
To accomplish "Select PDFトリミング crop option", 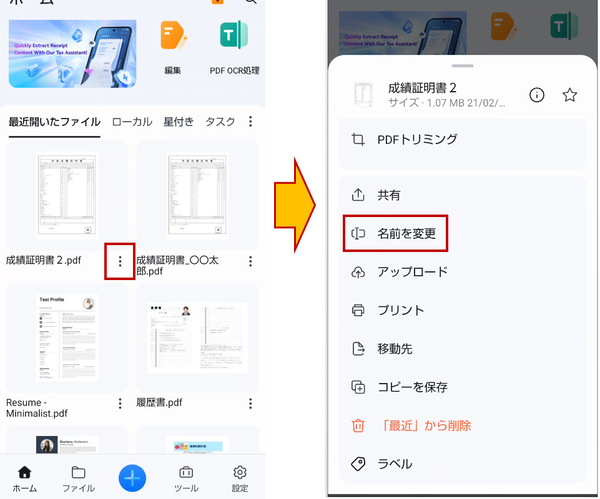I will [463, 139].
